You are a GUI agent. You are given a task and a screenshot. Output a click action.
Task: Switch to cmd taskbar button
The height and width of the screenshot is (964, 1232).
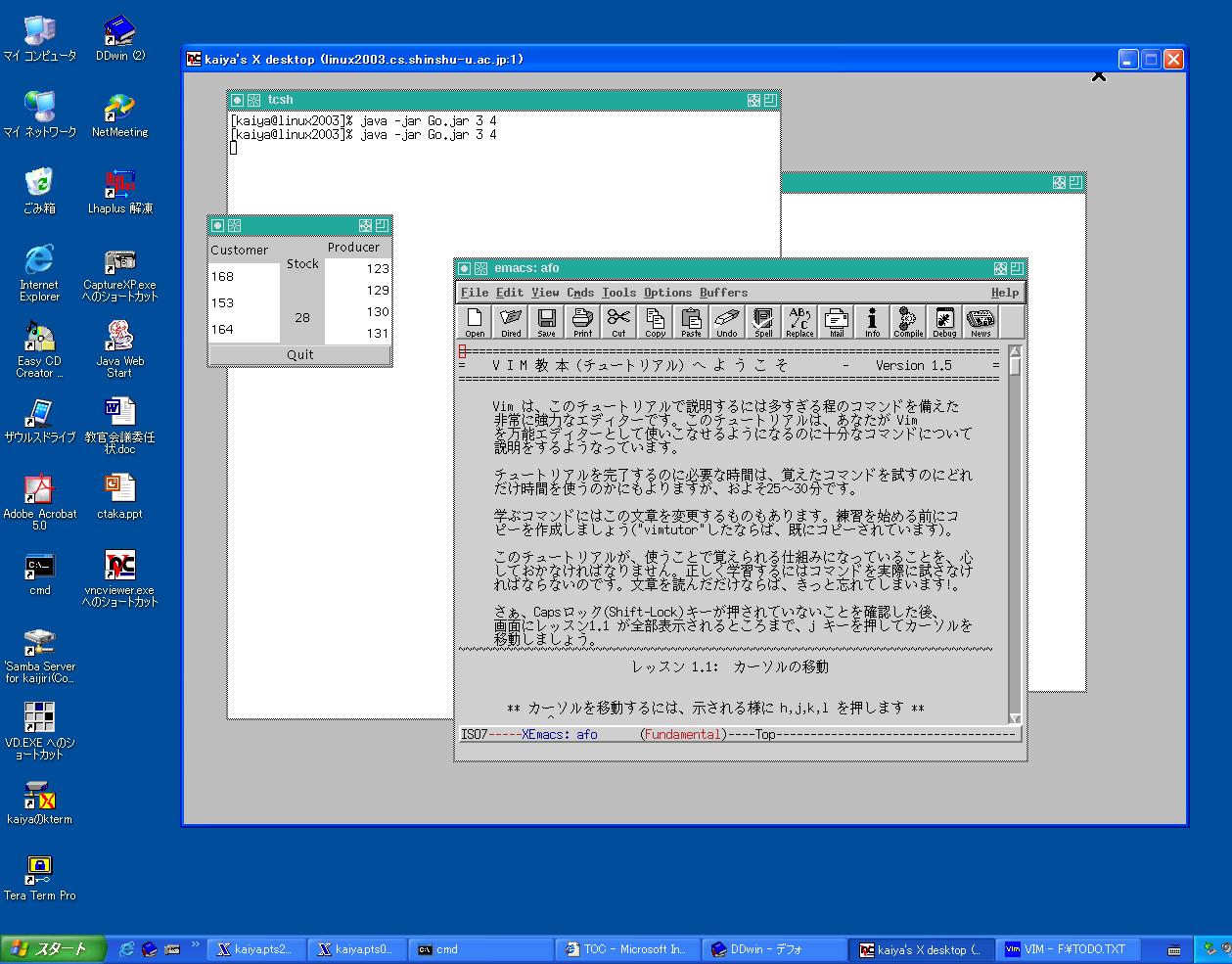[481, 949]
